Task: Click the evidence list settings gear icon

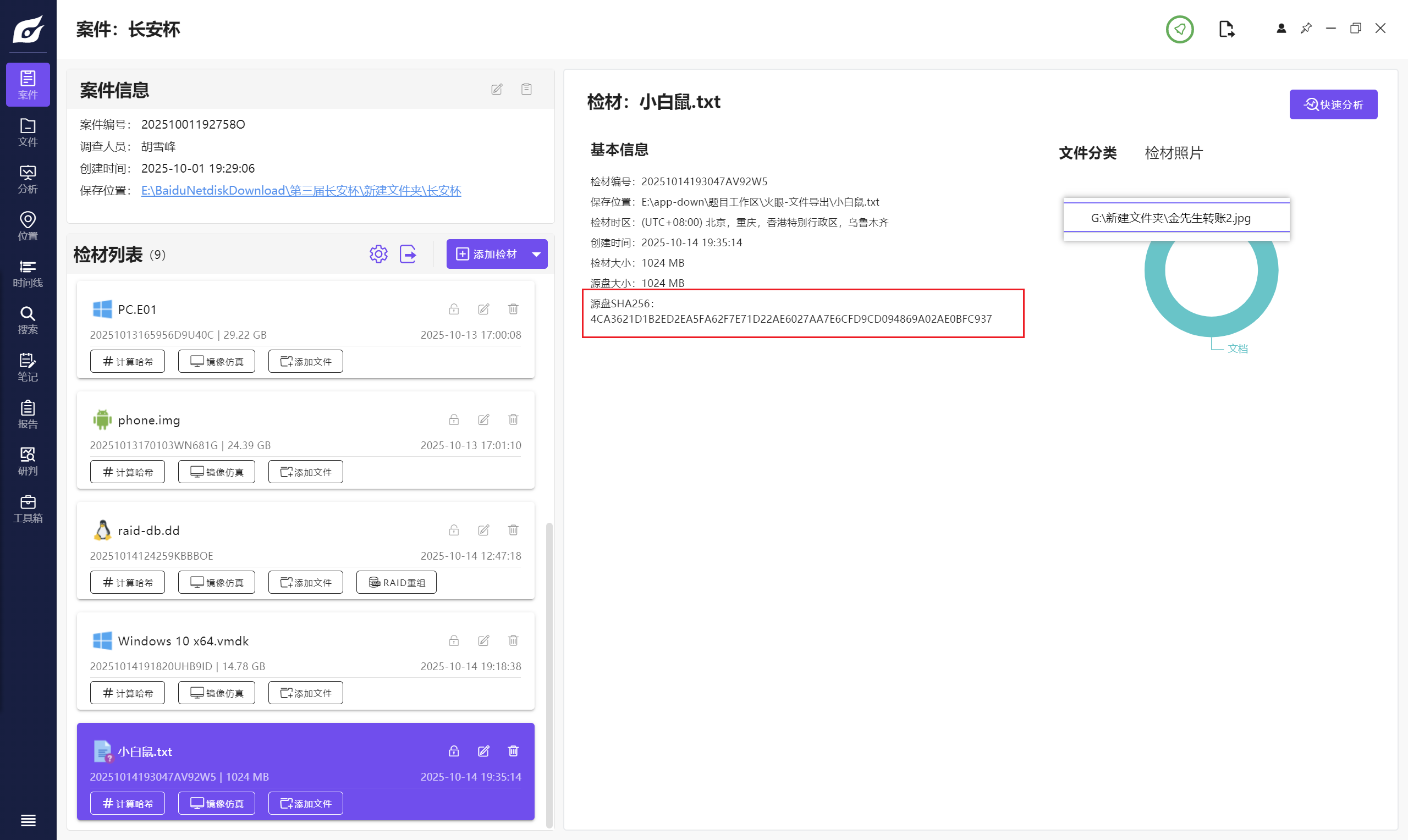Action: (x=378, y=254)
